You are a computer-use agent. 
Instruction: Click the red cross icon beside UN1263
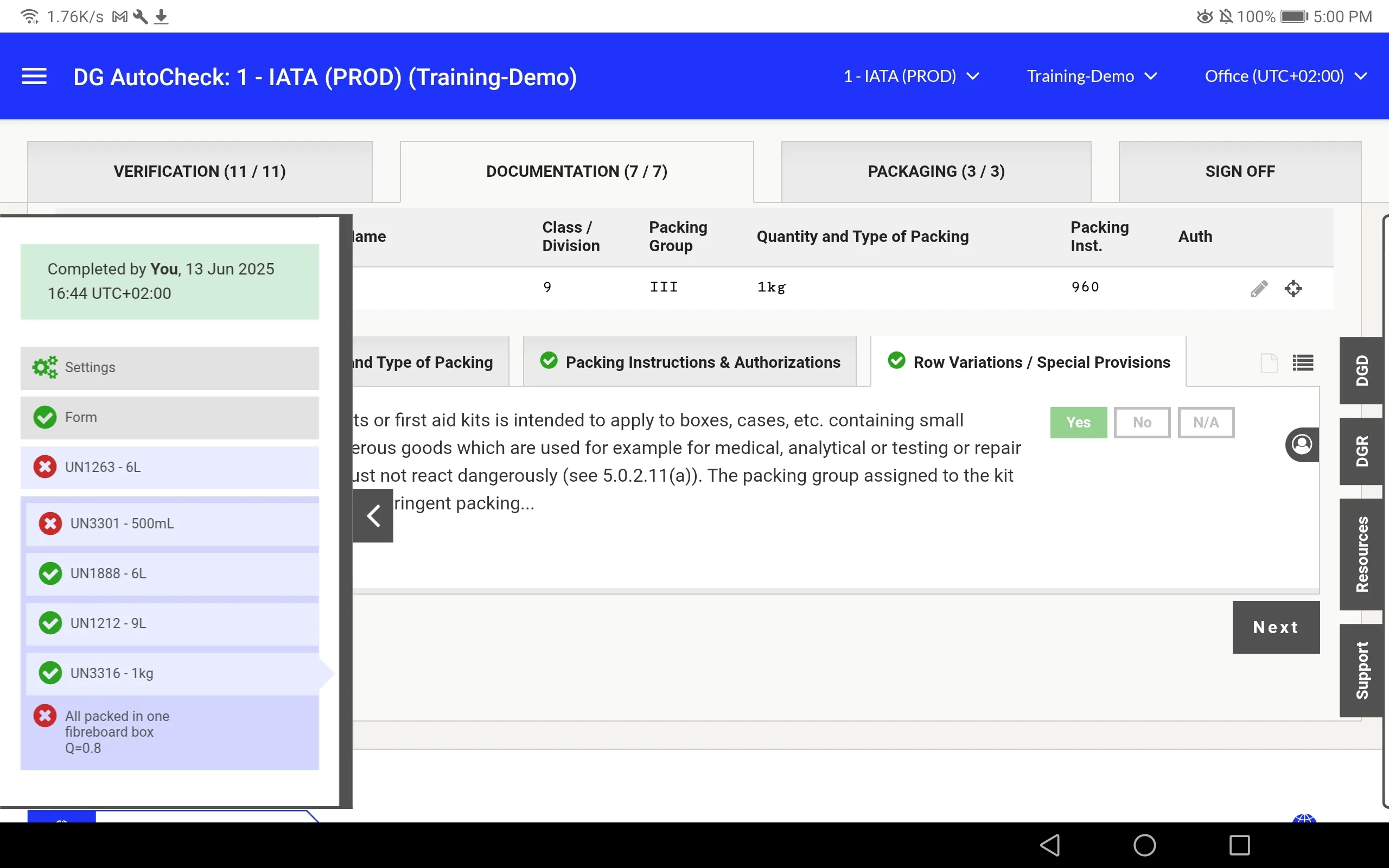pyautogui.click(x=45, y=467)
